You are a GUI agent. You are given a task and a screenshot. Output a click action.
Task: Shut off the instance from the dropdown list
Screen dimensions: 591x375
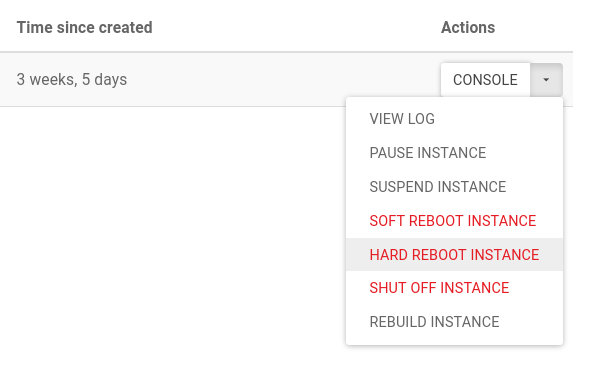point(454,288)
